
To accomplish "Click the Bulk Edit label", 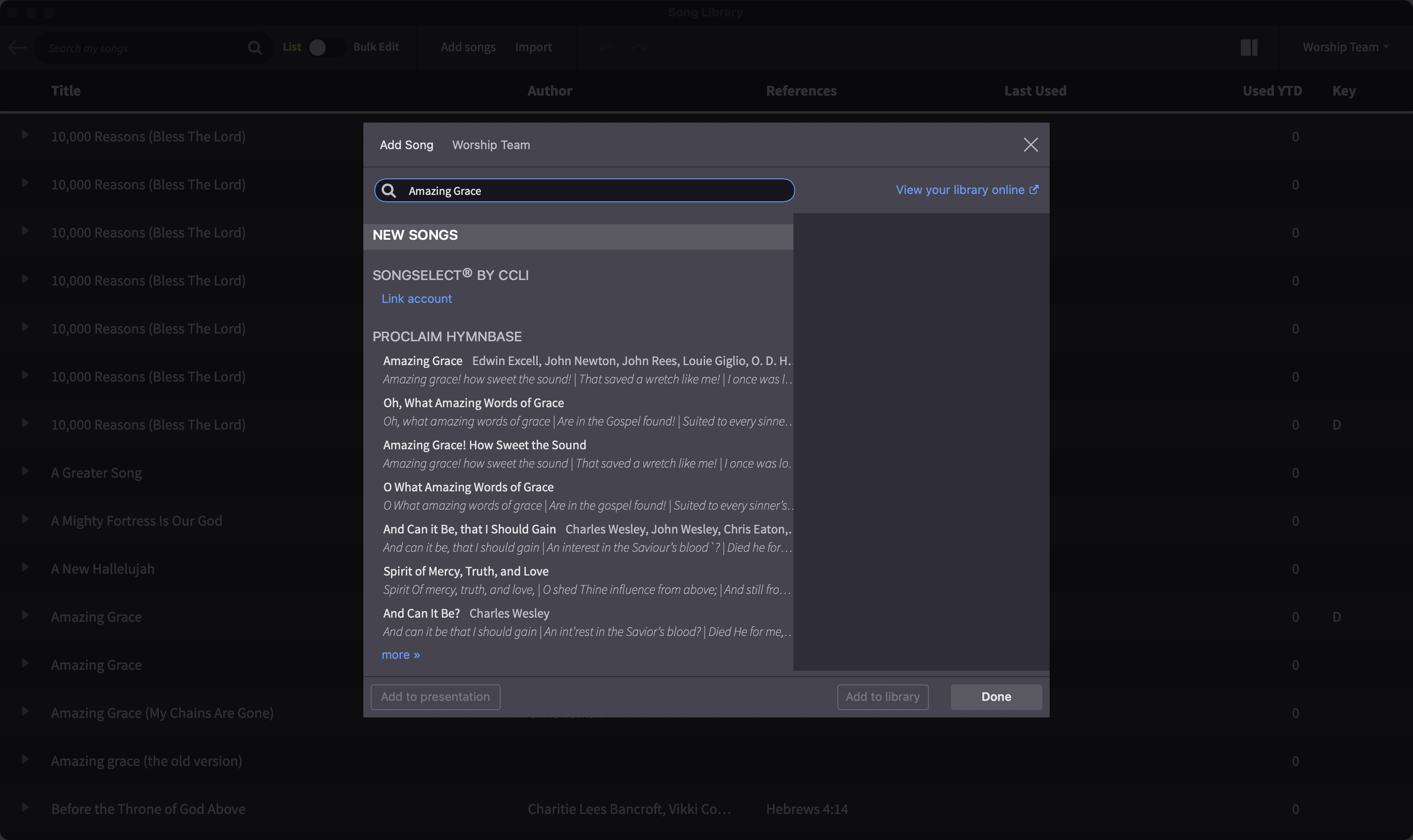I will [x=376, y=47].
